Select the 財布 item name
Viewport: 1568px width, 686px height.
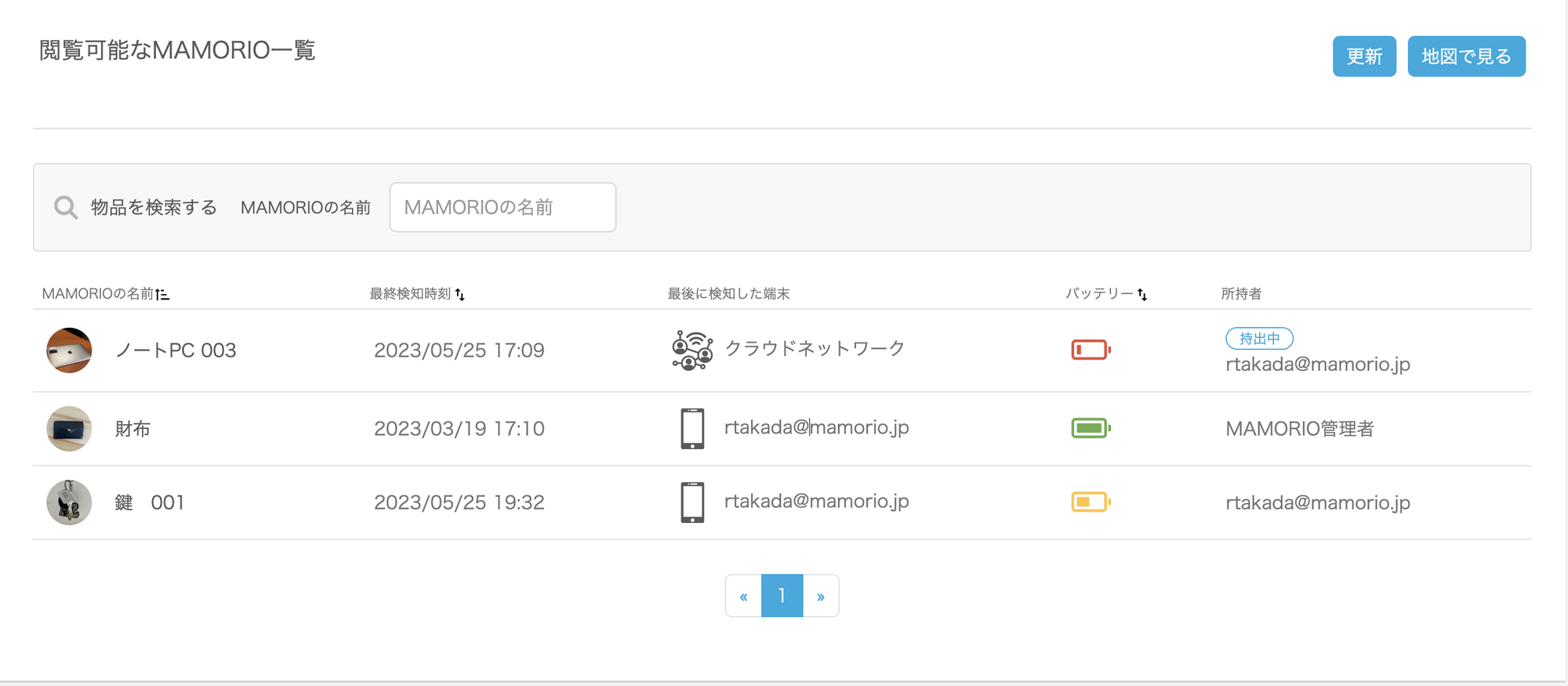click(132, 429)
